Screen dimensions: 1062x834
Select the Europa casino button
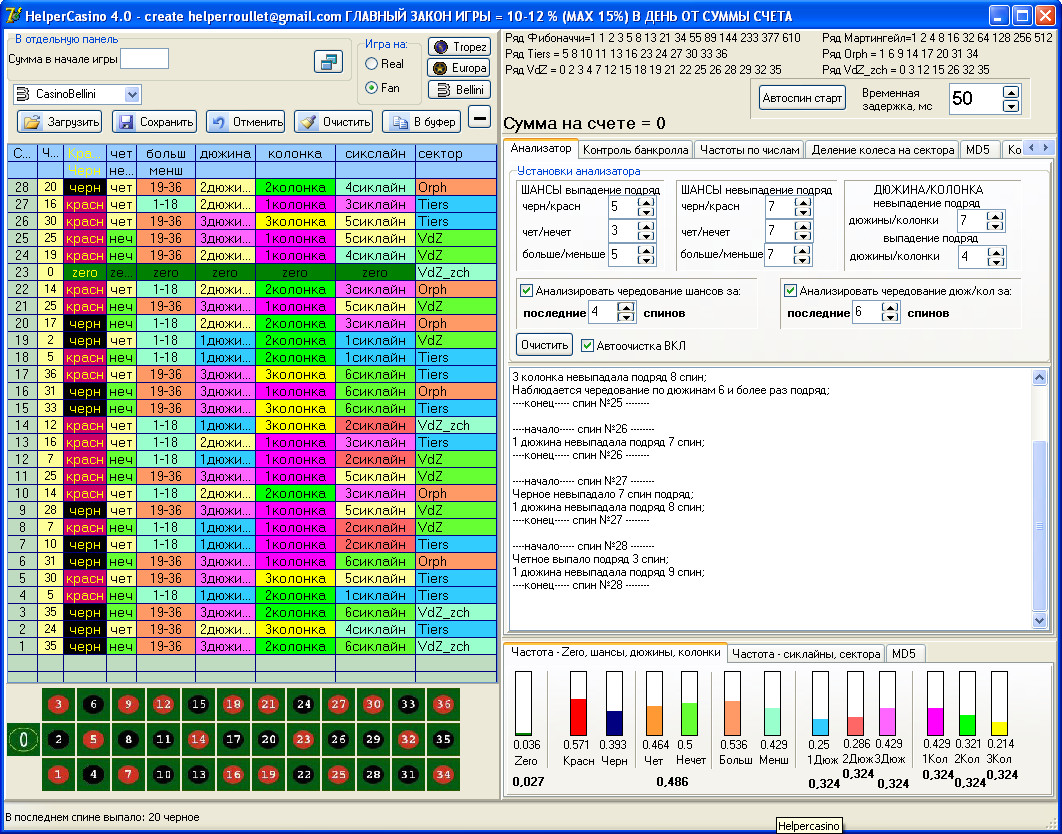pyautogui.click(x=459, y=68)
